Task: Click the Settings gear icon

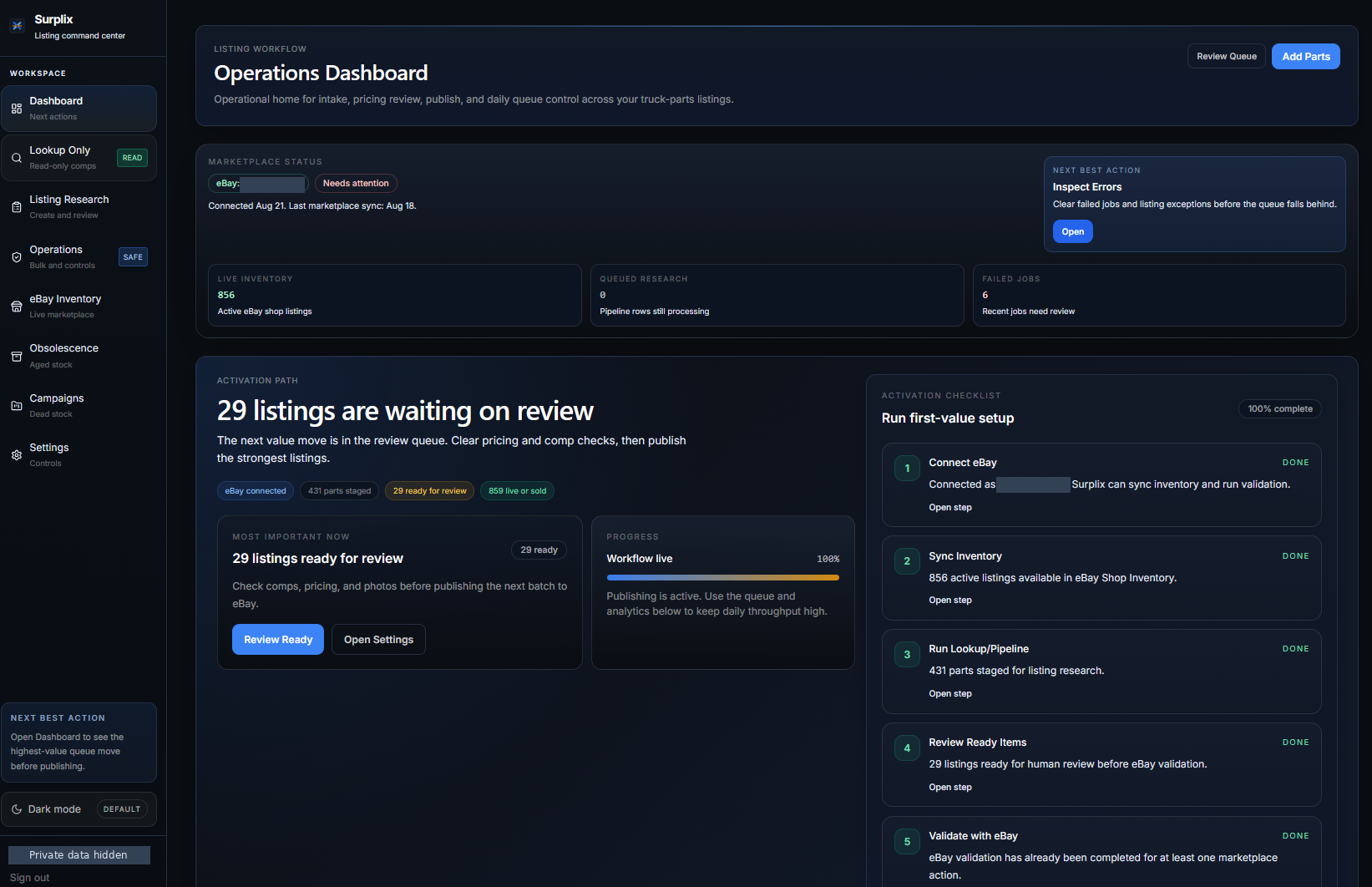Action: click(x=17, y=455)
